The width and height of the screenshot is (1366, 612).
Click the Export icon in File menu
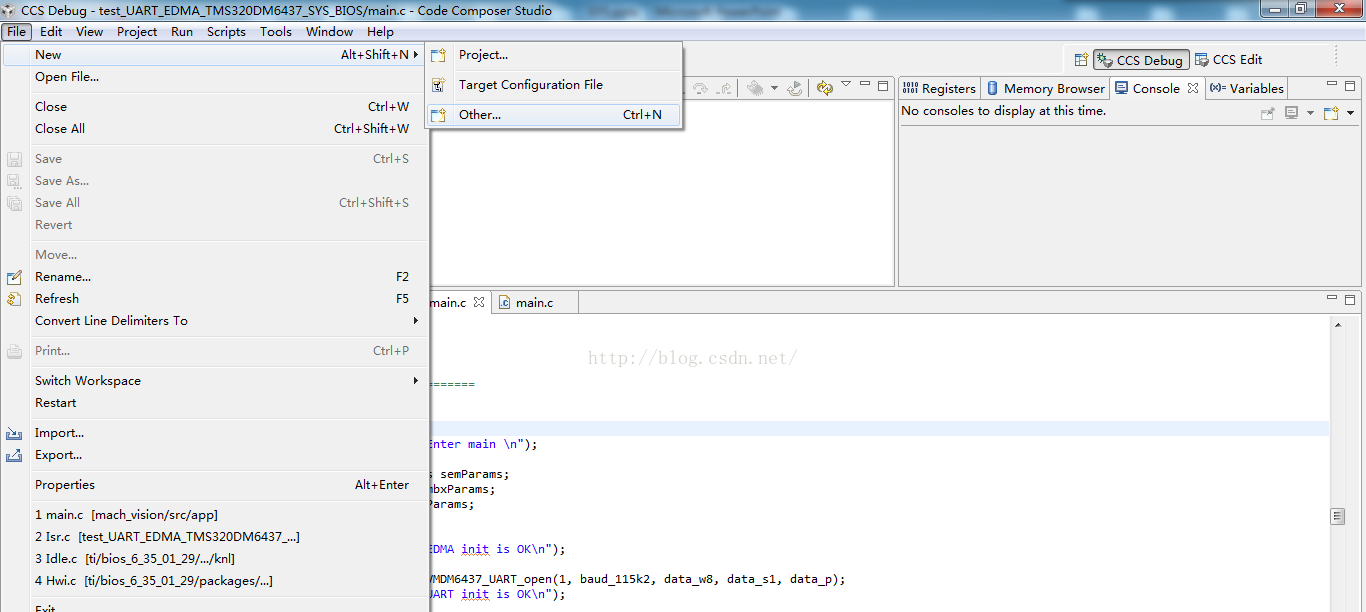14,455
